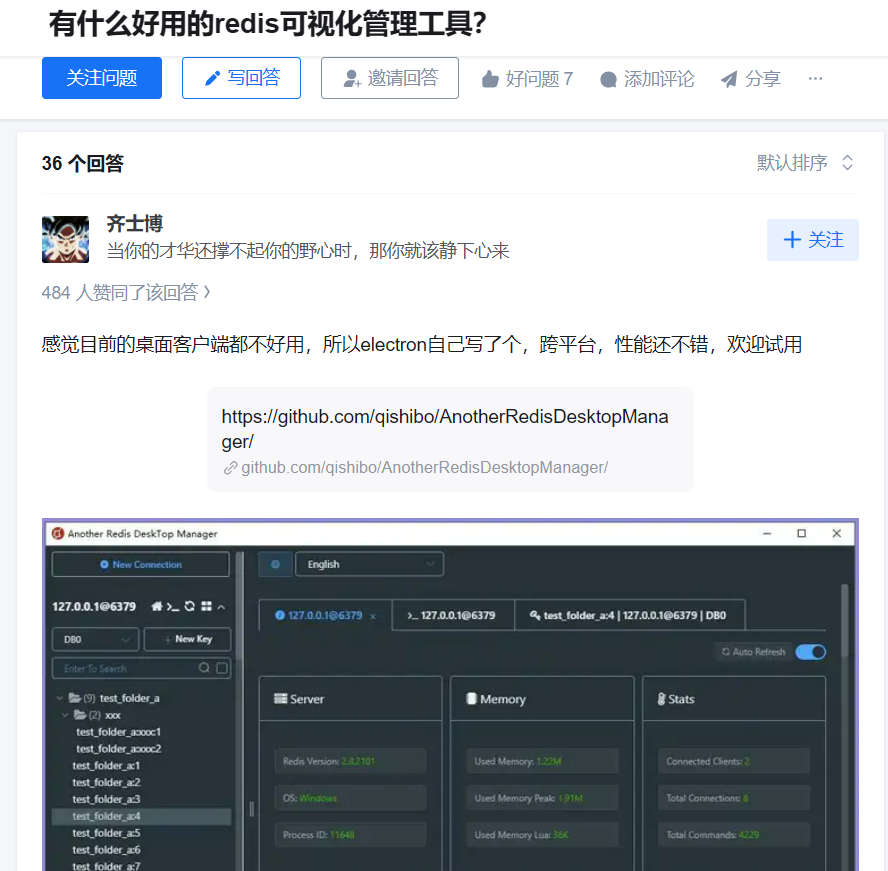Viewport: 888px width, 871px height.
Task: Click the 好问题 thumbs-up icon
Action: (x=490, y=79)
